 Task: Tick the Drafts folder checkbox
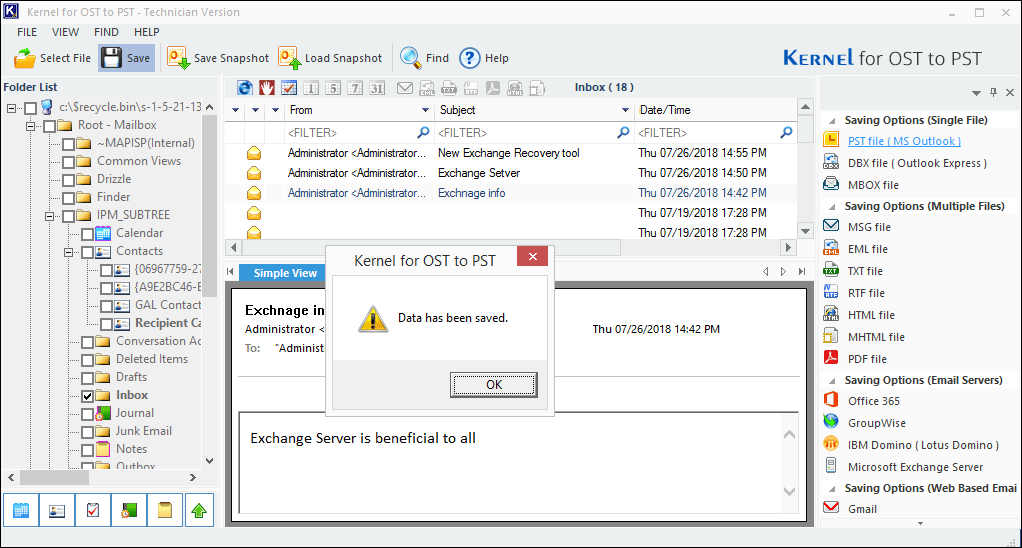87,378
